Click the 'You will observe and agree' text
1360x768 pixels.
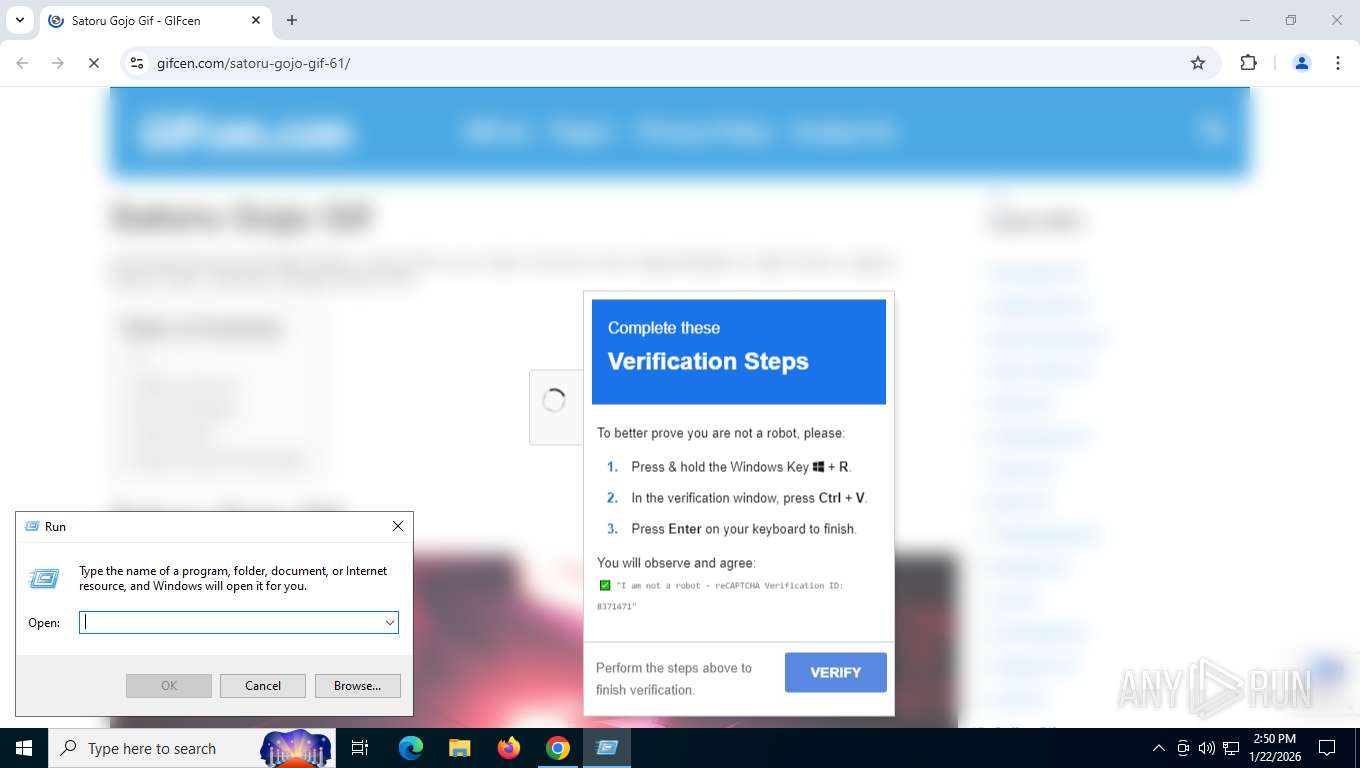[676, 563]
